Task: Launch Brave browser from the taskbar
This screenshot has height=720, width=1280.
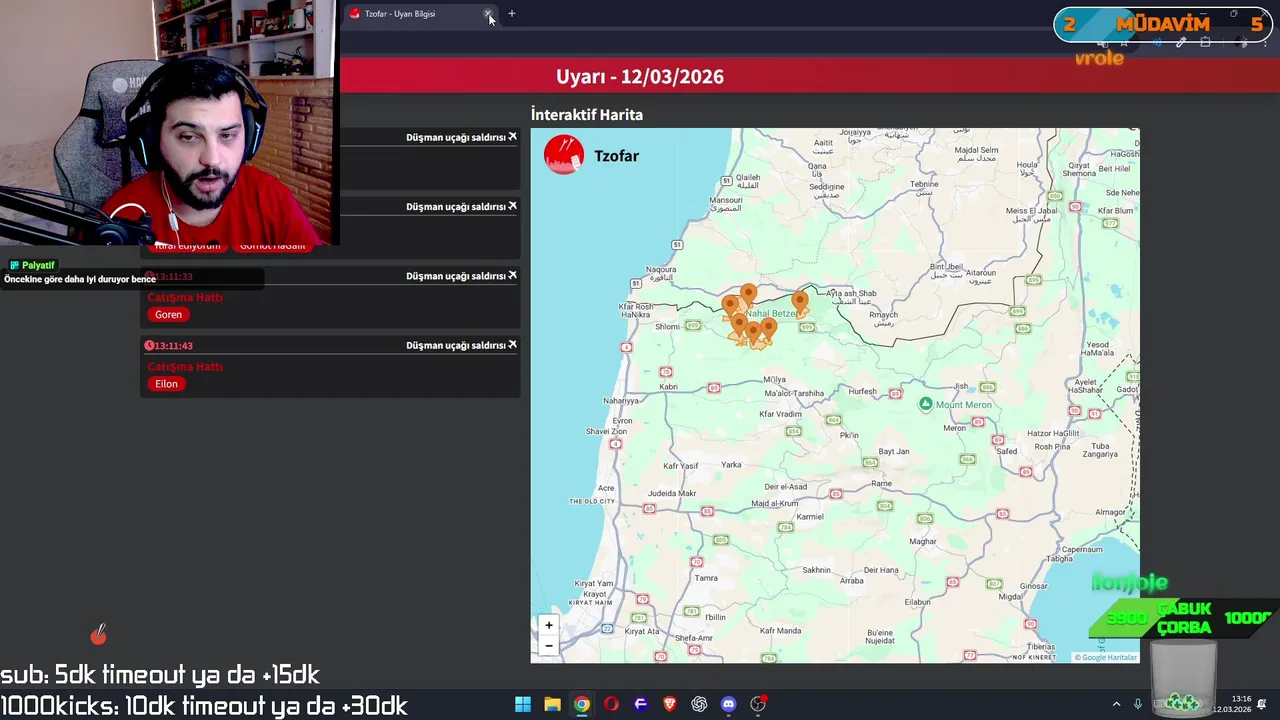Action: [x=670, y=704]
